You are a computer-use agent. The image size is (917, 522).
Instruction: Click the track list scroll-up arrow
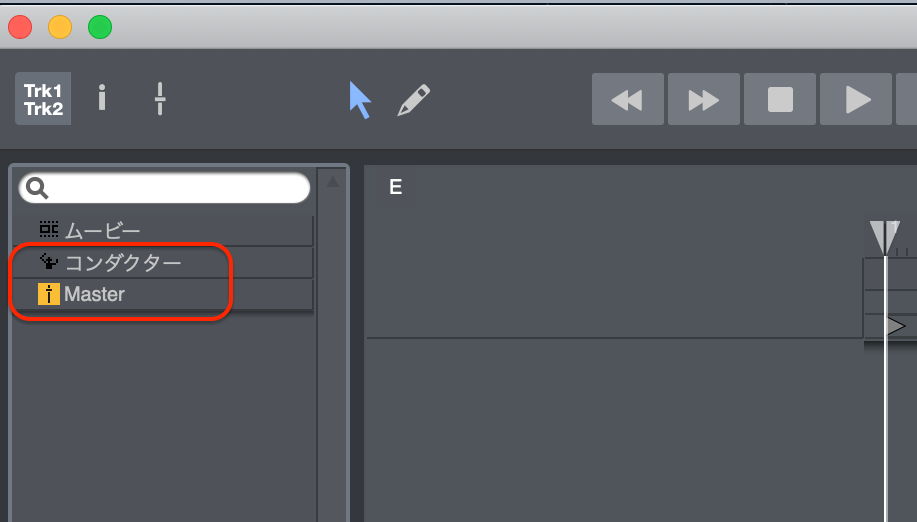coord(333,182)
